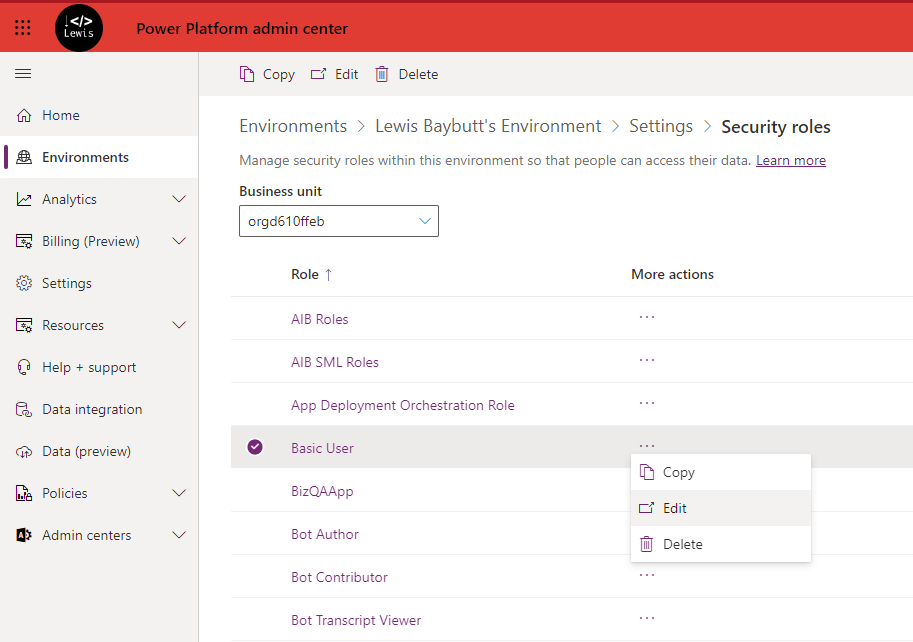Expand the Admin centers chevron
The height and width of the screenshot is (642, 913).
[x=179, y=535]
